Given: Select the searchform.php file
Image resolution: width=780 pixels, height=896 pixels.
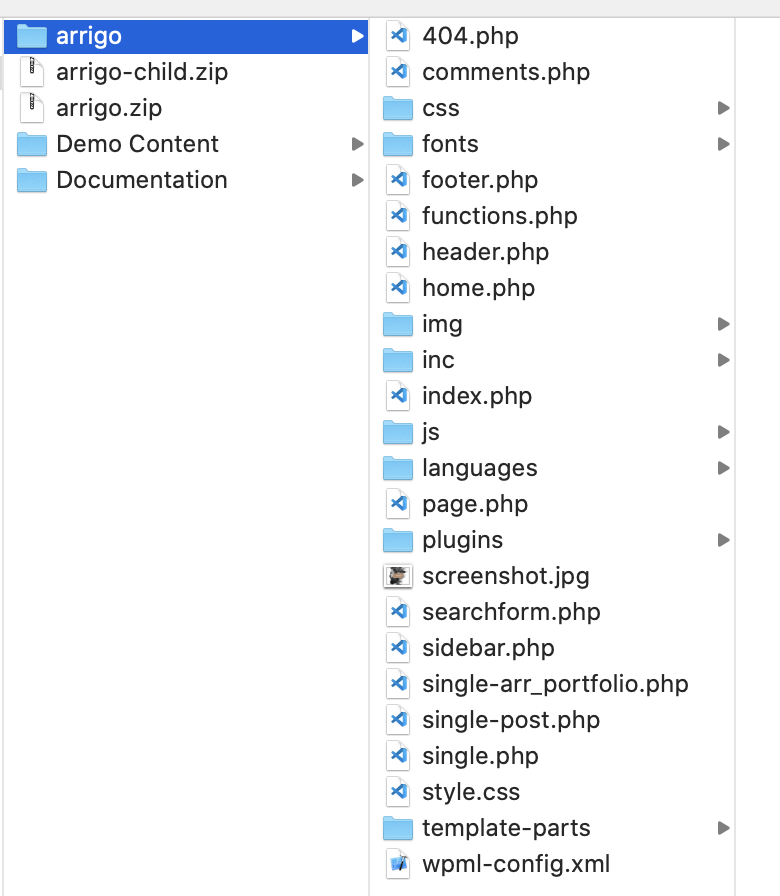Looking at the screenshot, I should coord(511,613).
